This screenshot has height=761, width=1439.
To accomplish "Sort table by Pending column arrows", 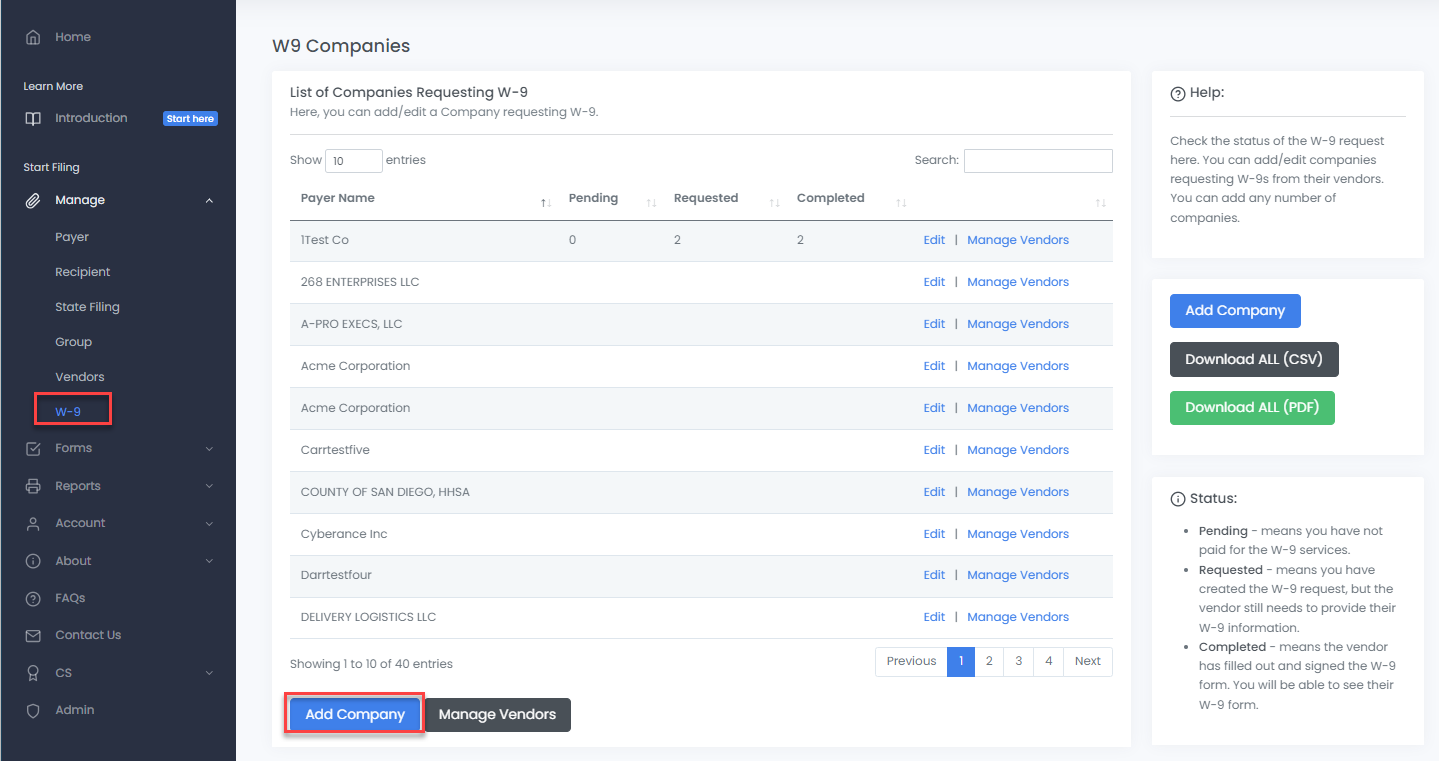I will click(x=651, y=203).
